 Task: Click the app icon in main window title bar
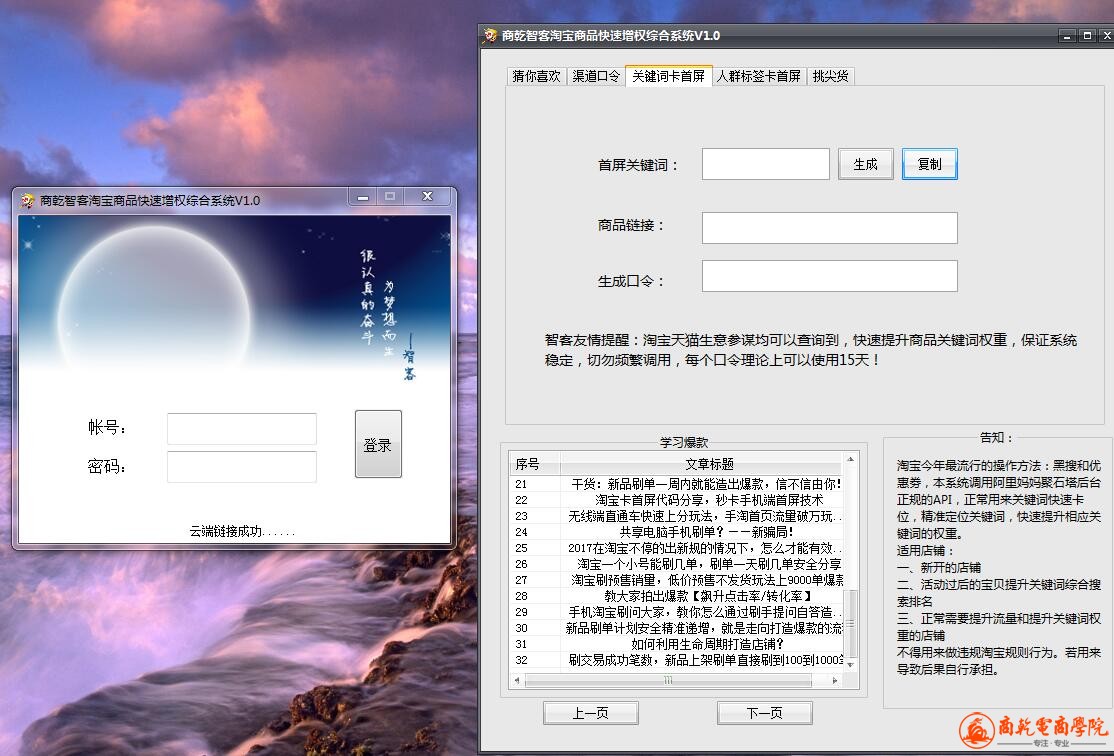[490, 36]
